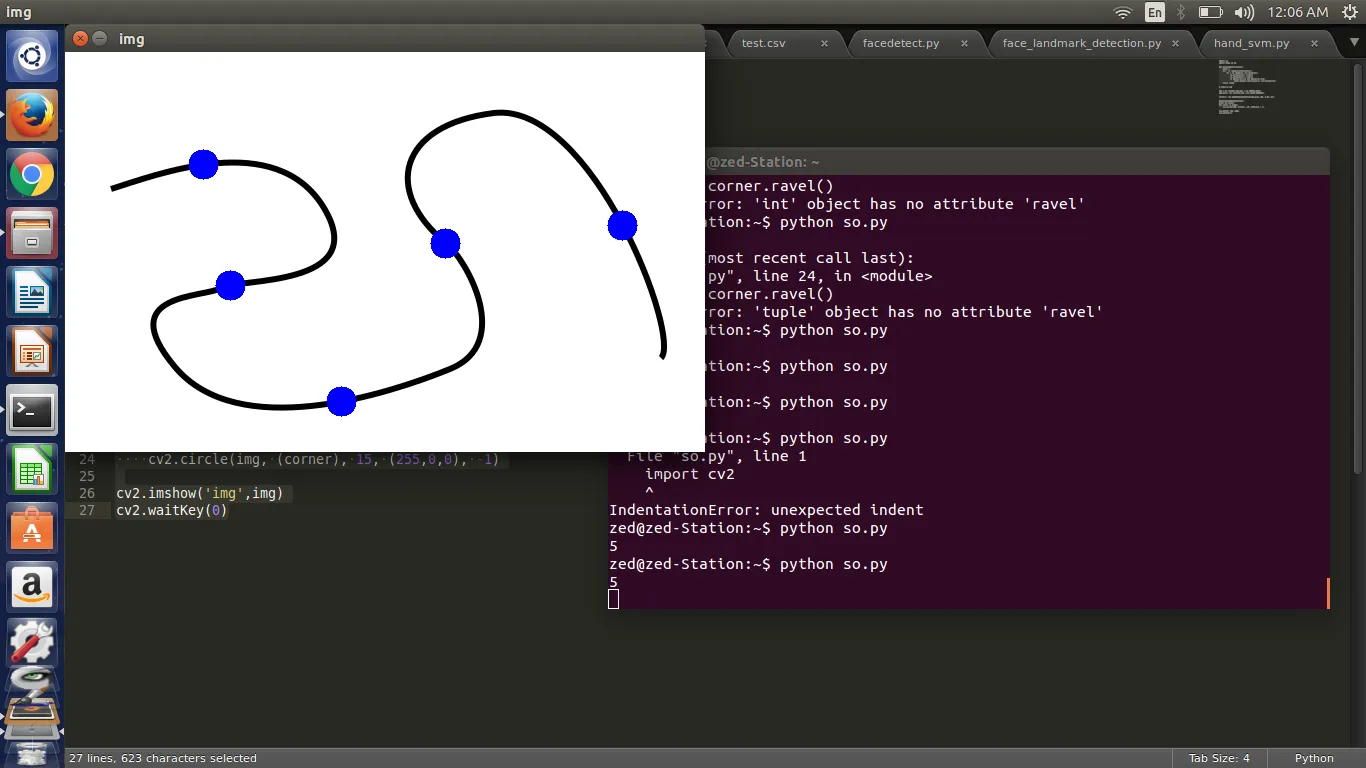Image resolution: width=1366 pixels, height=768 pixels.
Task: Open Ubuntu Software Center launcher icon
Action: 32,528
